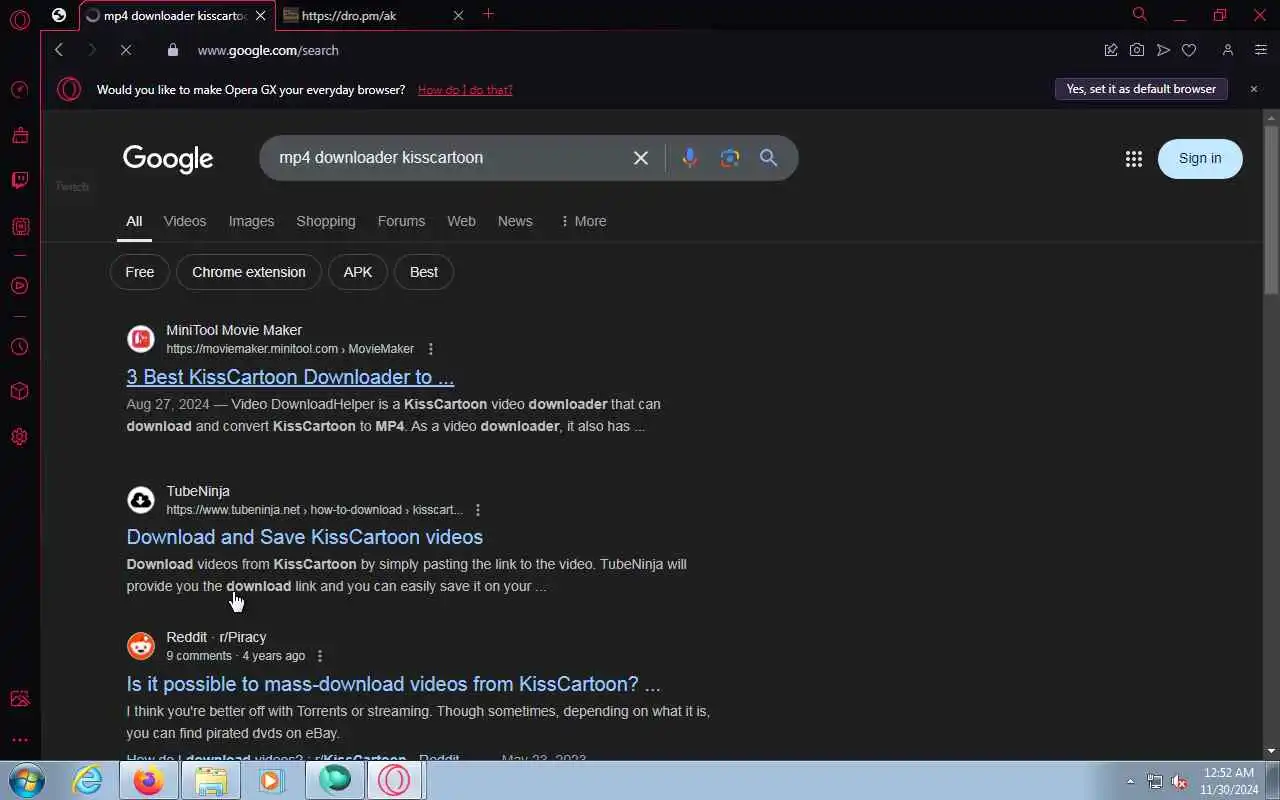This screenshot has width=1280, height=800.
Task: Open the Google apps grid
Action: click(1133, 159)
